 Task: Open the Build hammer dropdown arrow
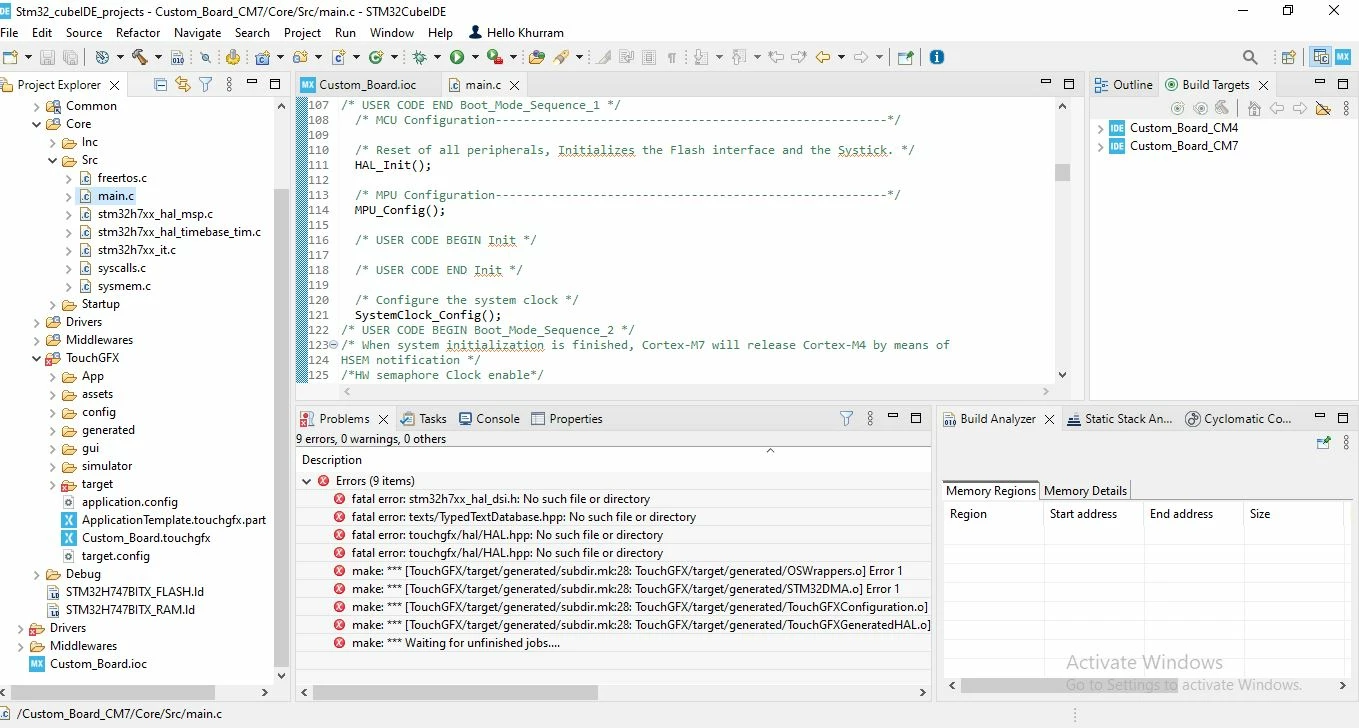(156, 58)
